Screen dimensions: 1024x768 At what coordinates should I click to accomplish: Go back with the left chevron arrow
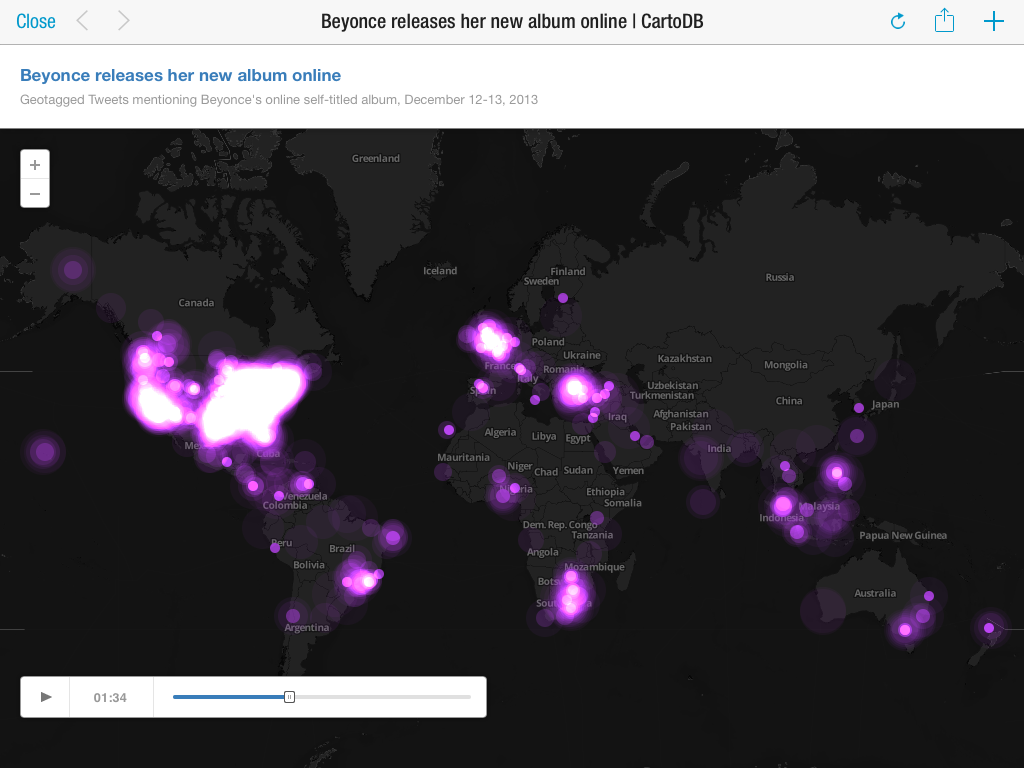click(x=83, y=21)
